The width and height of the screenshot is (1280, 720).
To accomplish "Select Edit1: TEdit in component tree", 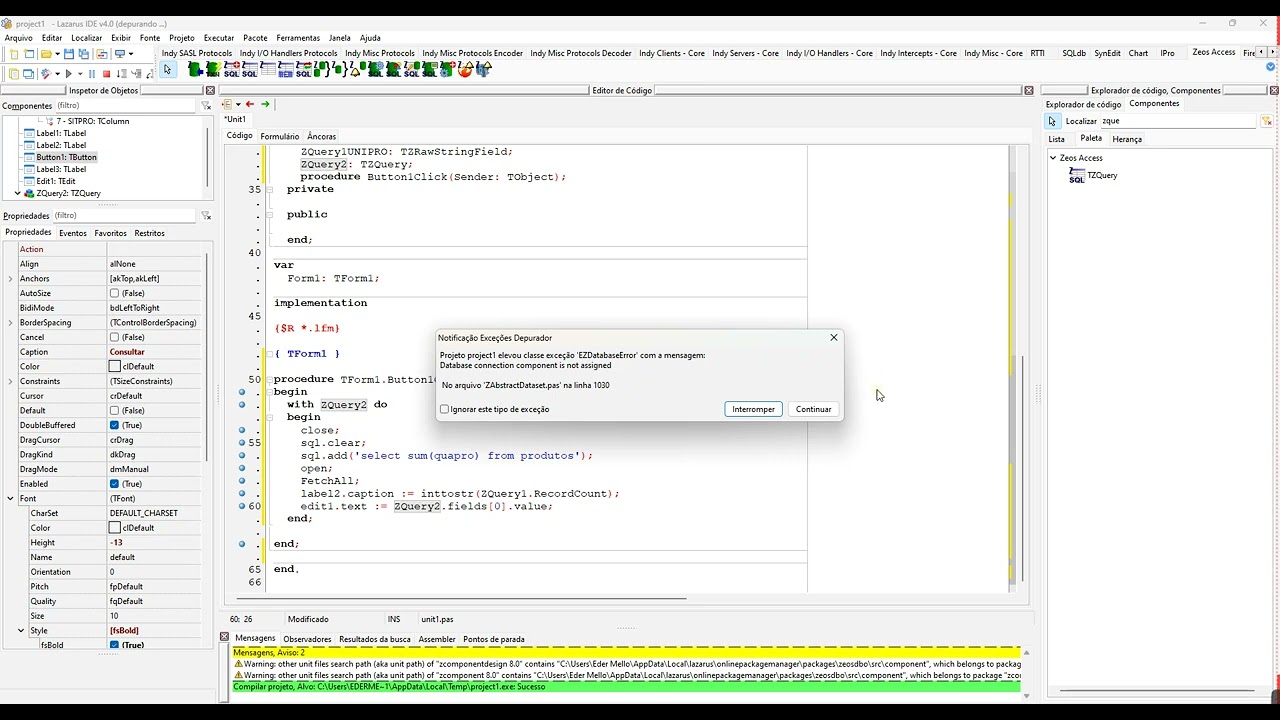I will [55, 181].
